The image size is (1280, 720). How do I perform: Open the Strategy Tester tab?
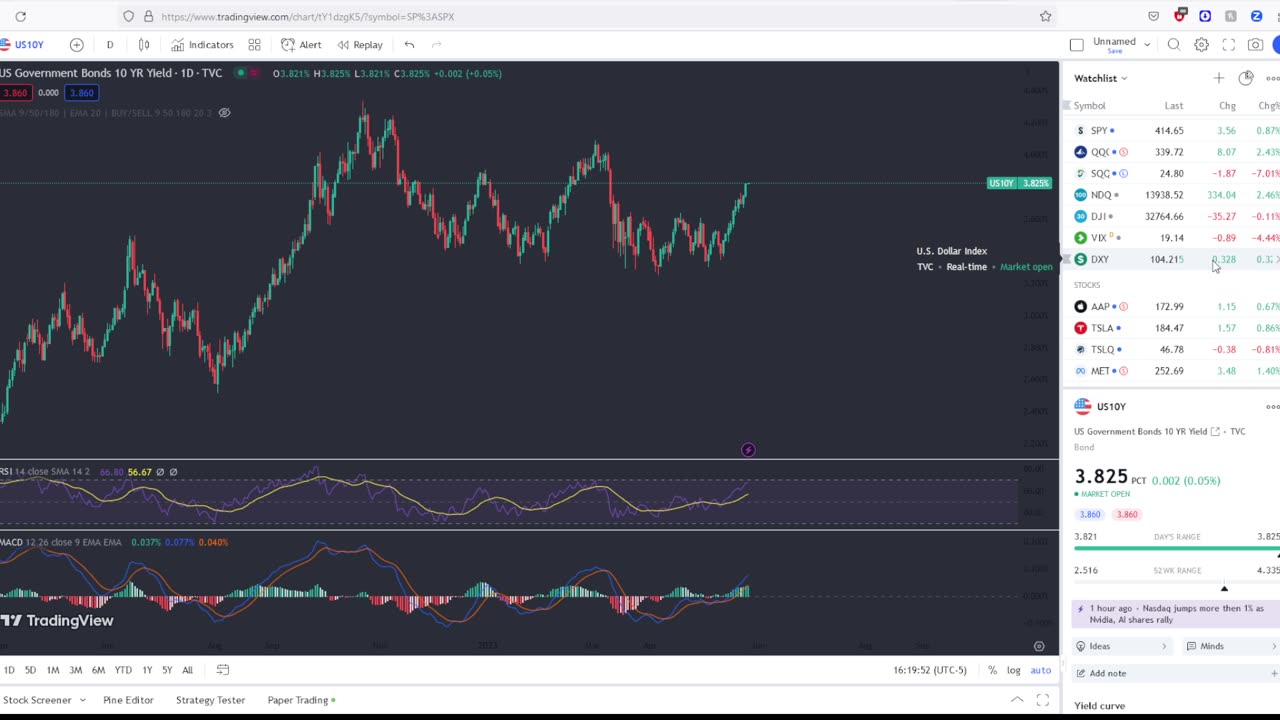pos(210,700)
